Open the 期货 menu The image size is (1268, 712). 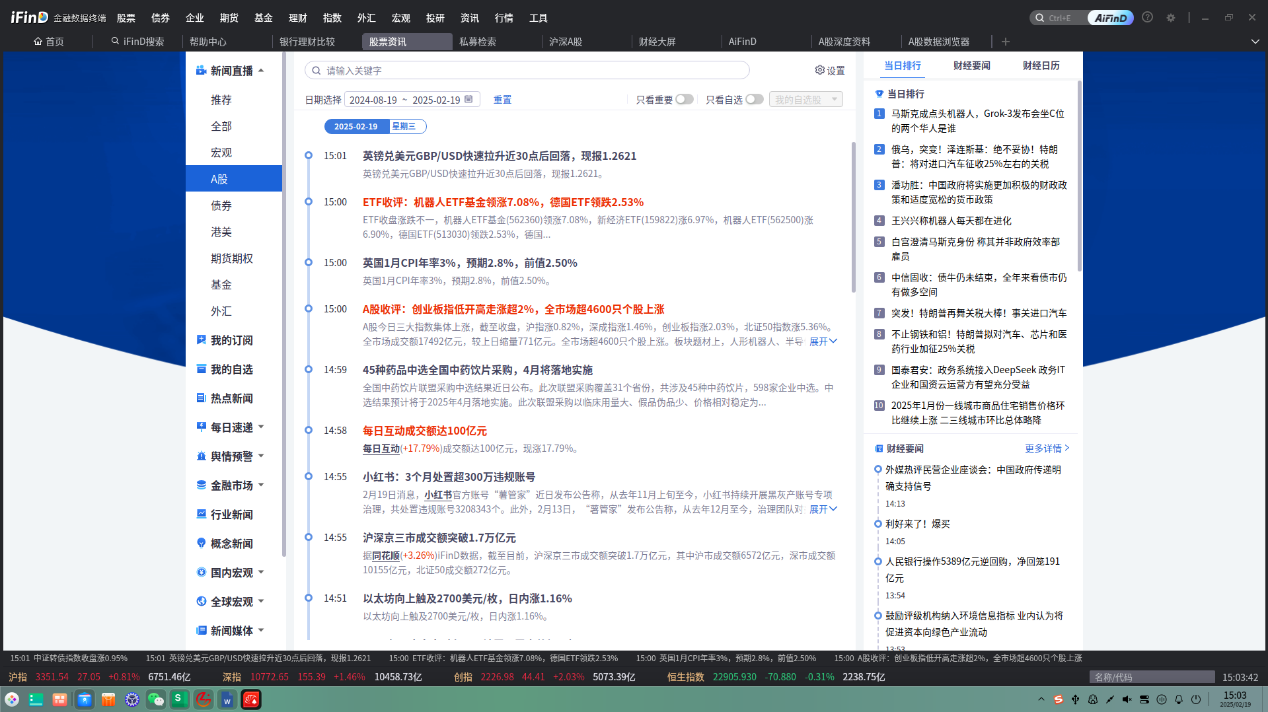tap(231, 17)
